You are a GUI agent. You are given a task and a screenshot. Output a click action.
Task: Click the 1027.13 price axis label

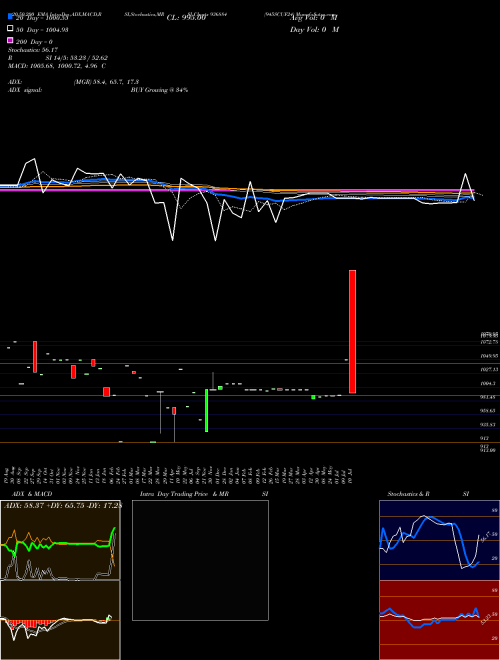pos(489,370)
